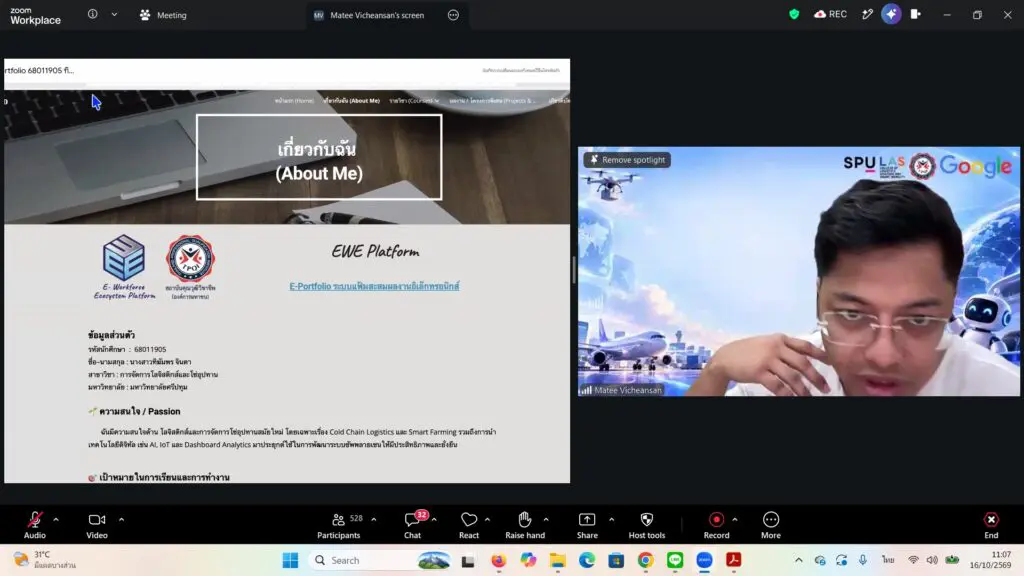Open File Explorer from taskbar
Screen dimensions: 1024x576
point(557,560)
